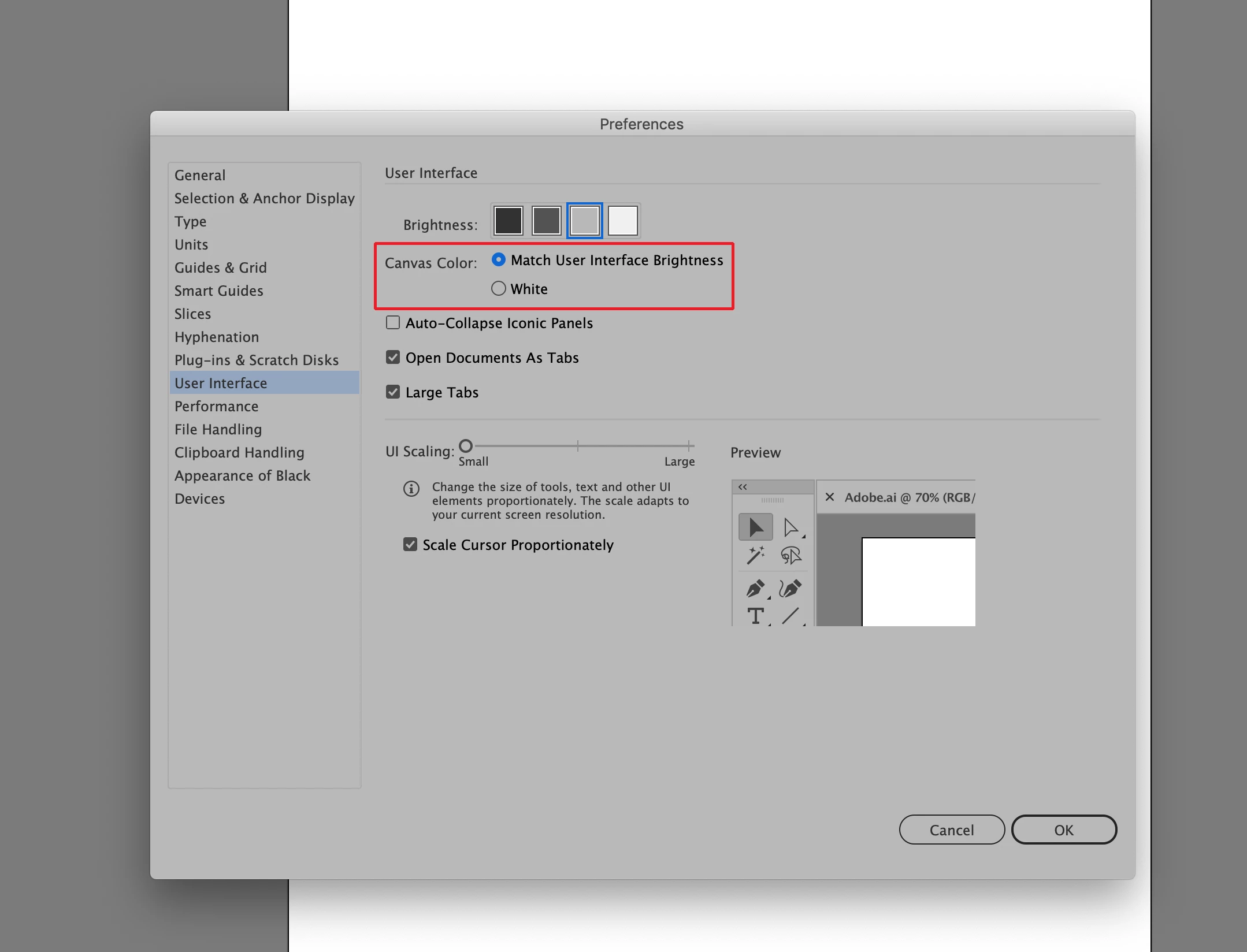Open the Performance preferences section
The height and width of the screenshot is (952, 1247).
coord(216,406)
